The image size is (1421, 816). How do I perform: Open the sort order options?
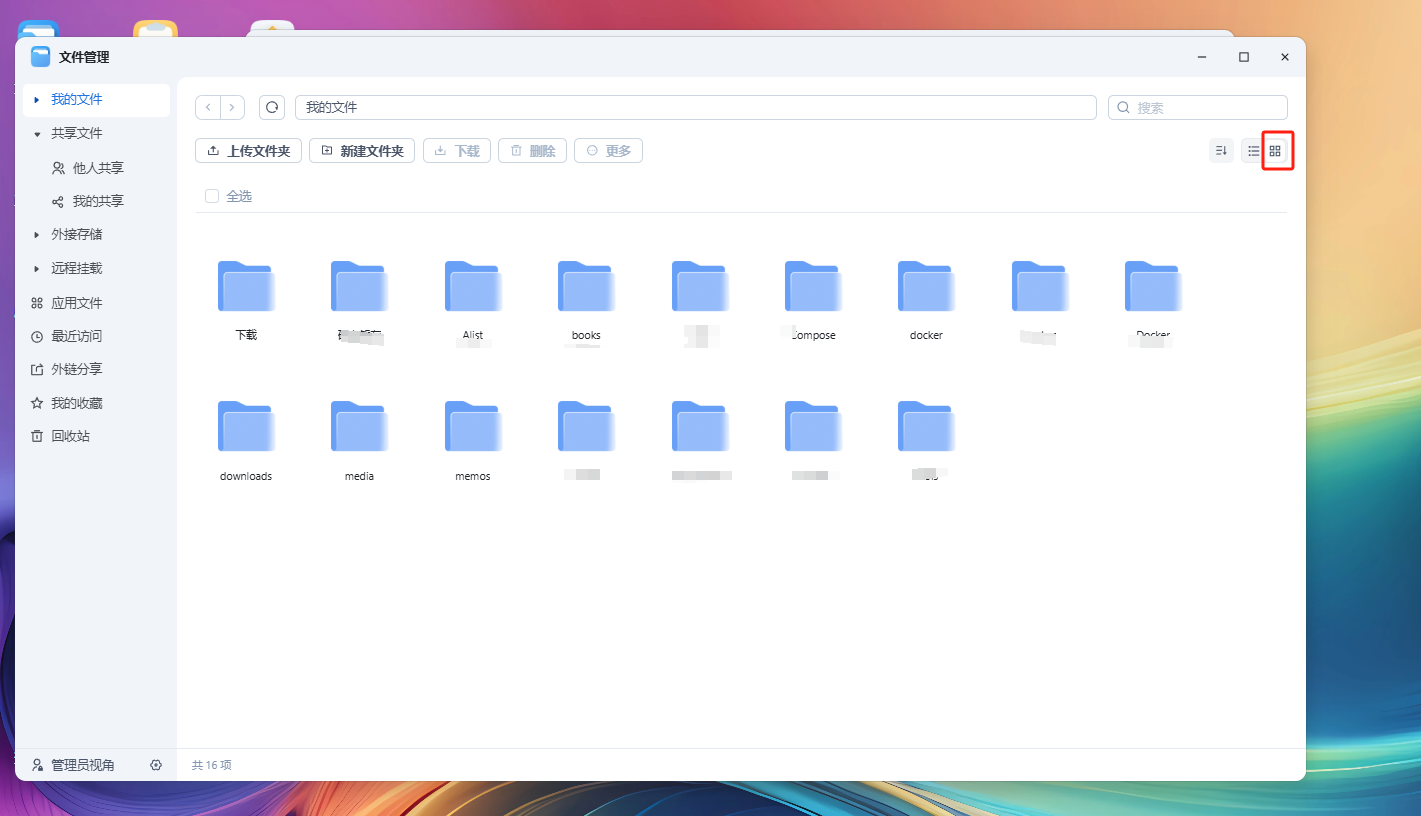click(x=1221, y=151)
